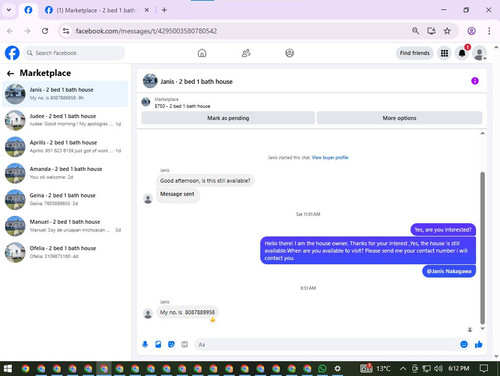Open Ofelia 2 bed 1 bath house conversation
Viewport: 500px width, 376px height.
(65, 252)
